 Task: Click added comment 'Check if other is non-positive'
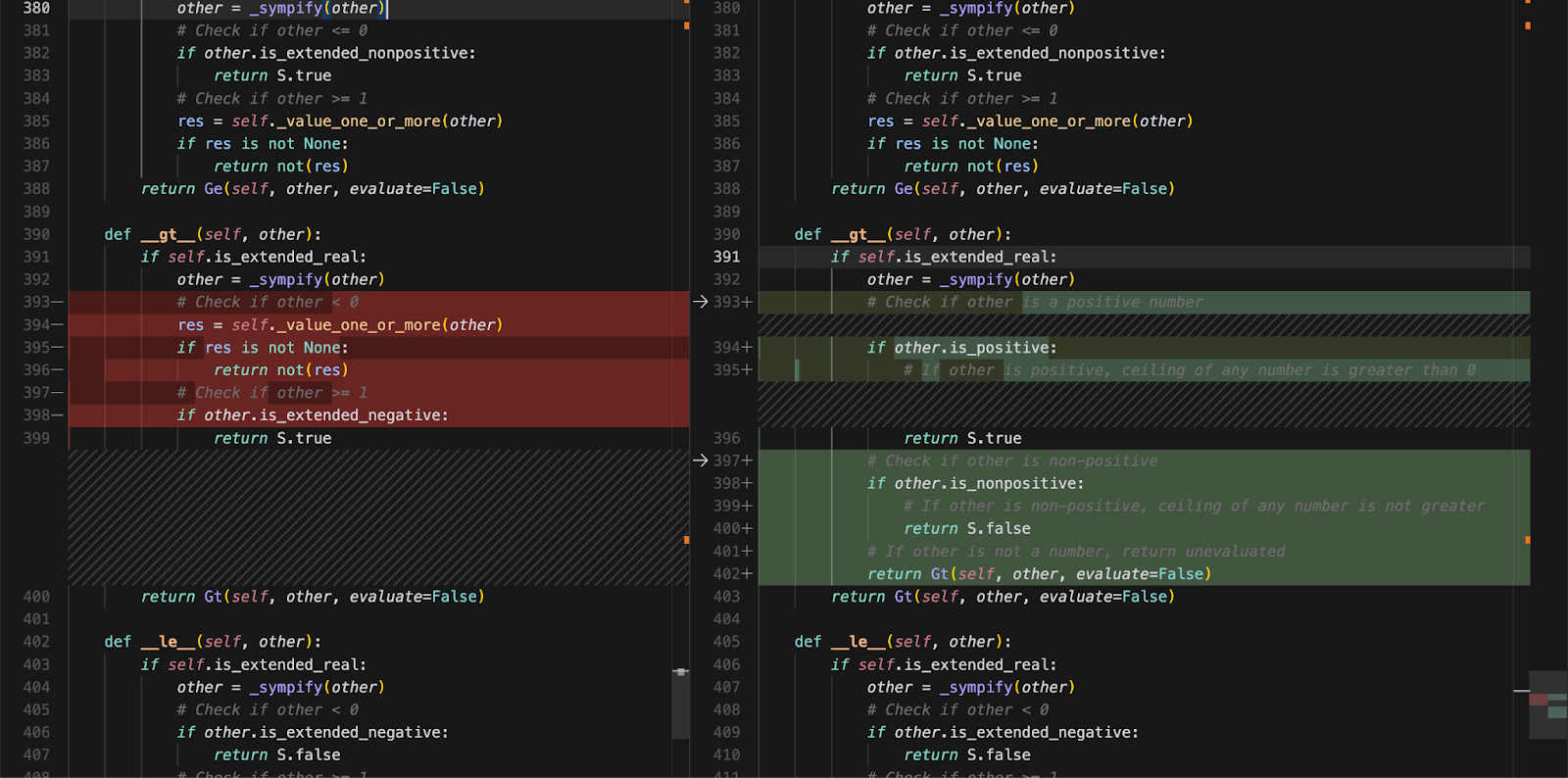(1012, 461)
